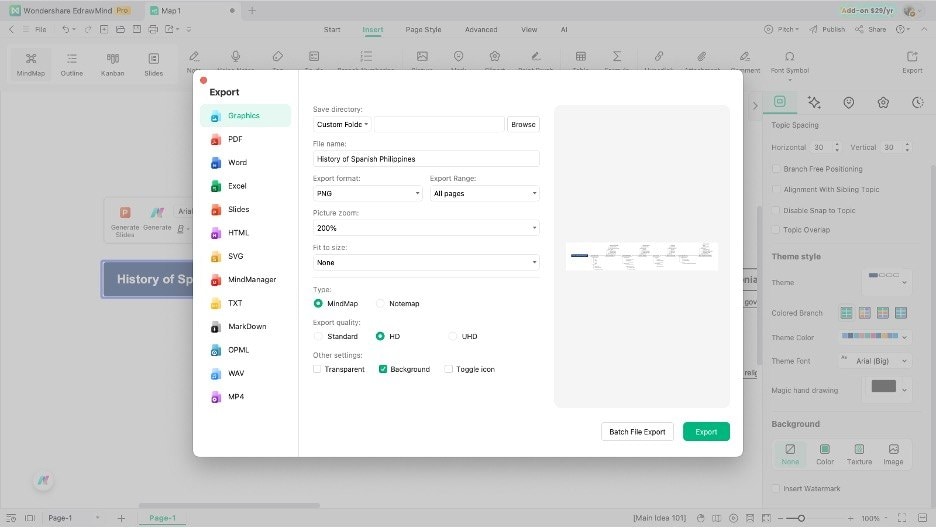Screen dimensions: 936x528
Task: Click Add-on $29/yr upgrade button
Action: tap(867, 11)
